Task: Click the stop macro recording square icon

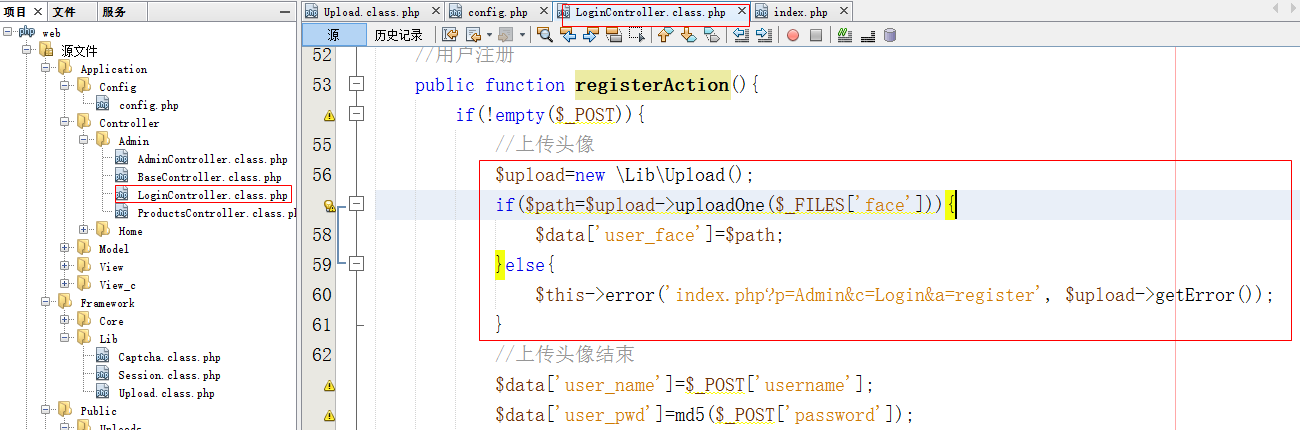Action: pyautogui.click(x=815, y=35)
